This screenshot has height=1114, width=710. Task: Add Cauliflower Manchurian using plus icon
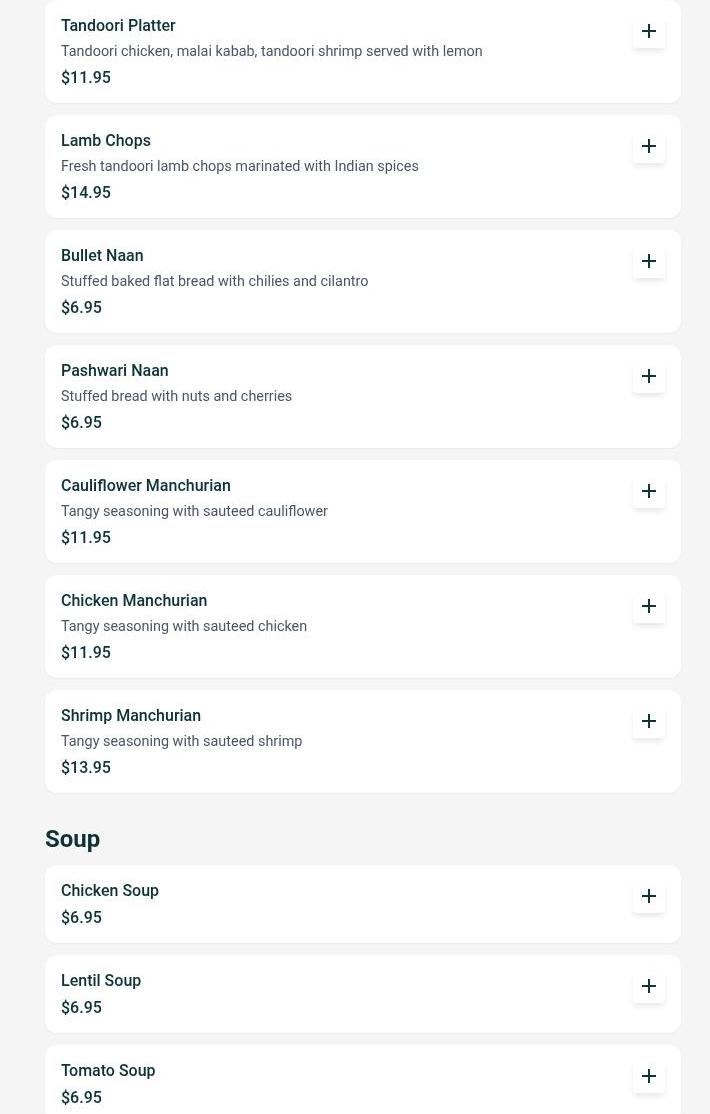click(x=649, y=491)
